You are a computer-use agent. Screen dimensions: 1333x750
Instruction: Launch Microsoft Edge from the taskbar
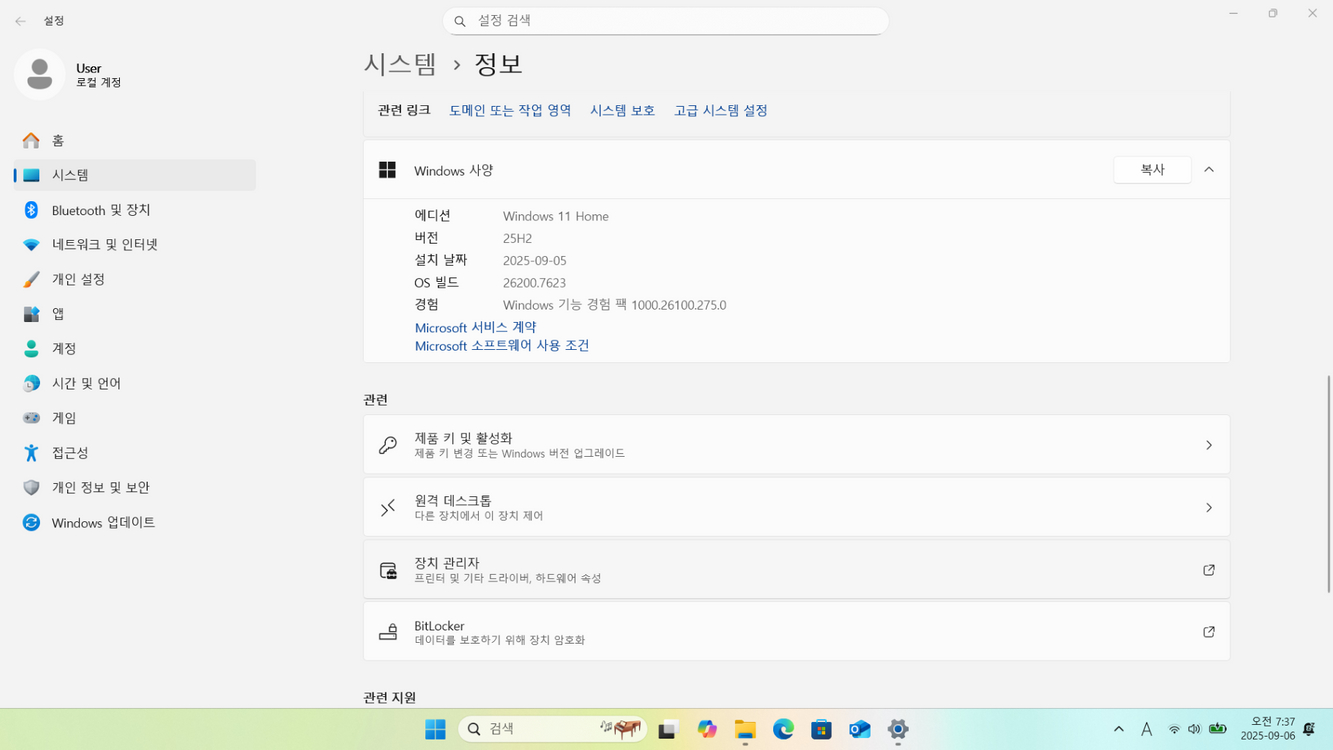783,729
